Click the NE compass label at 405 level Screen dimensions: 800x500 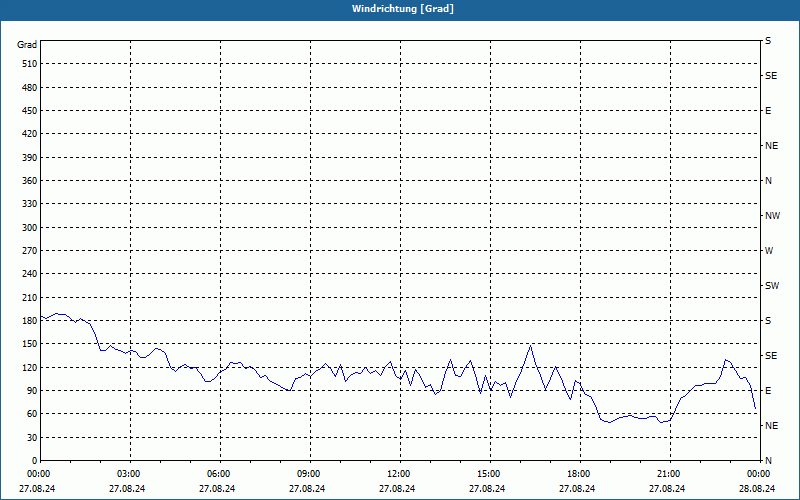tap(772, 146)
